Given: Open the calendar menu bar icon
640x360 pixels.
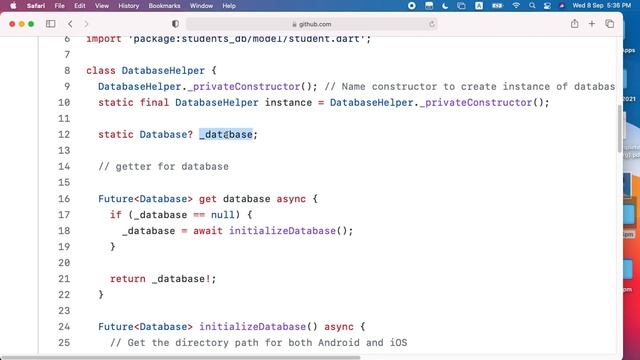Looking at the screenshot, I should [x=429, y=6].
